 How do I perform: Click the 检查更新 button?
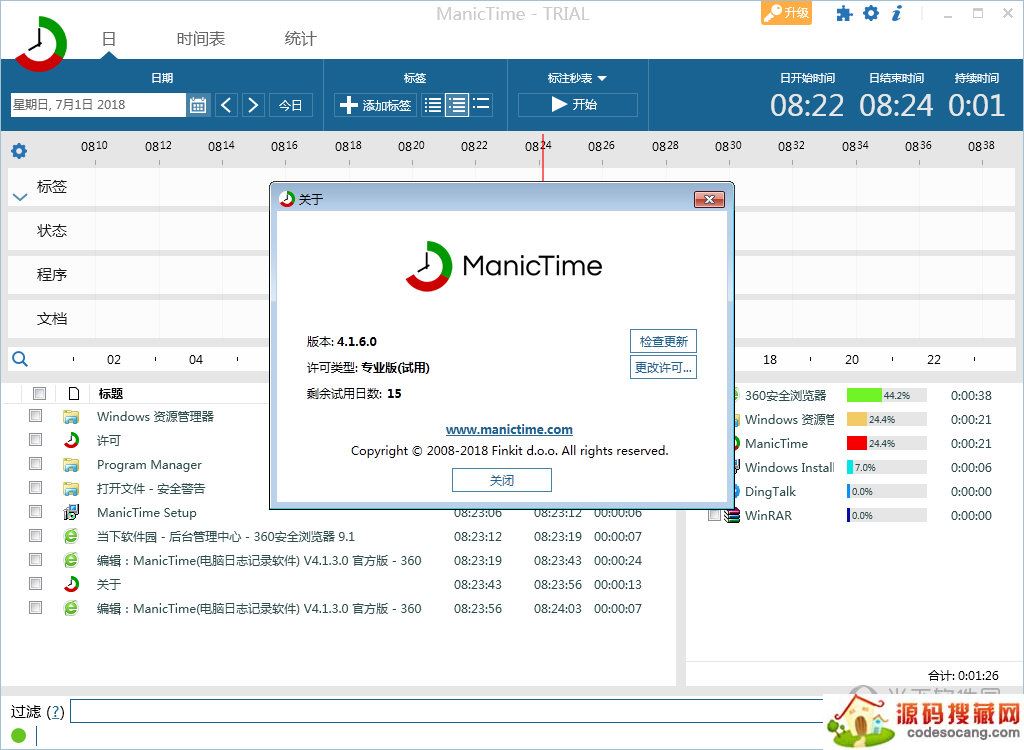tap(663, 341)
